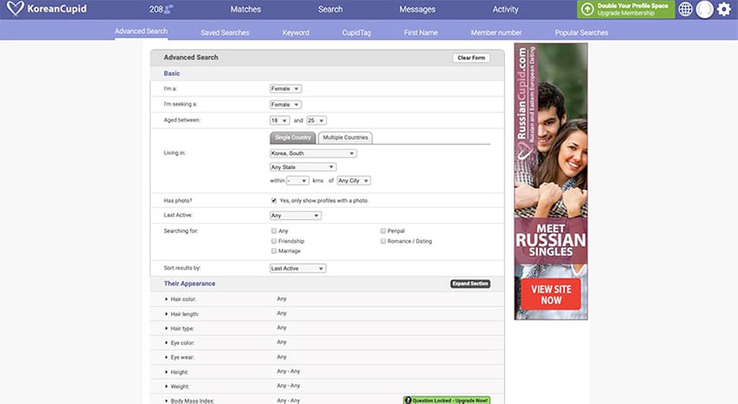Open the minimum age 18 dropdown

[x=279, y=121]
